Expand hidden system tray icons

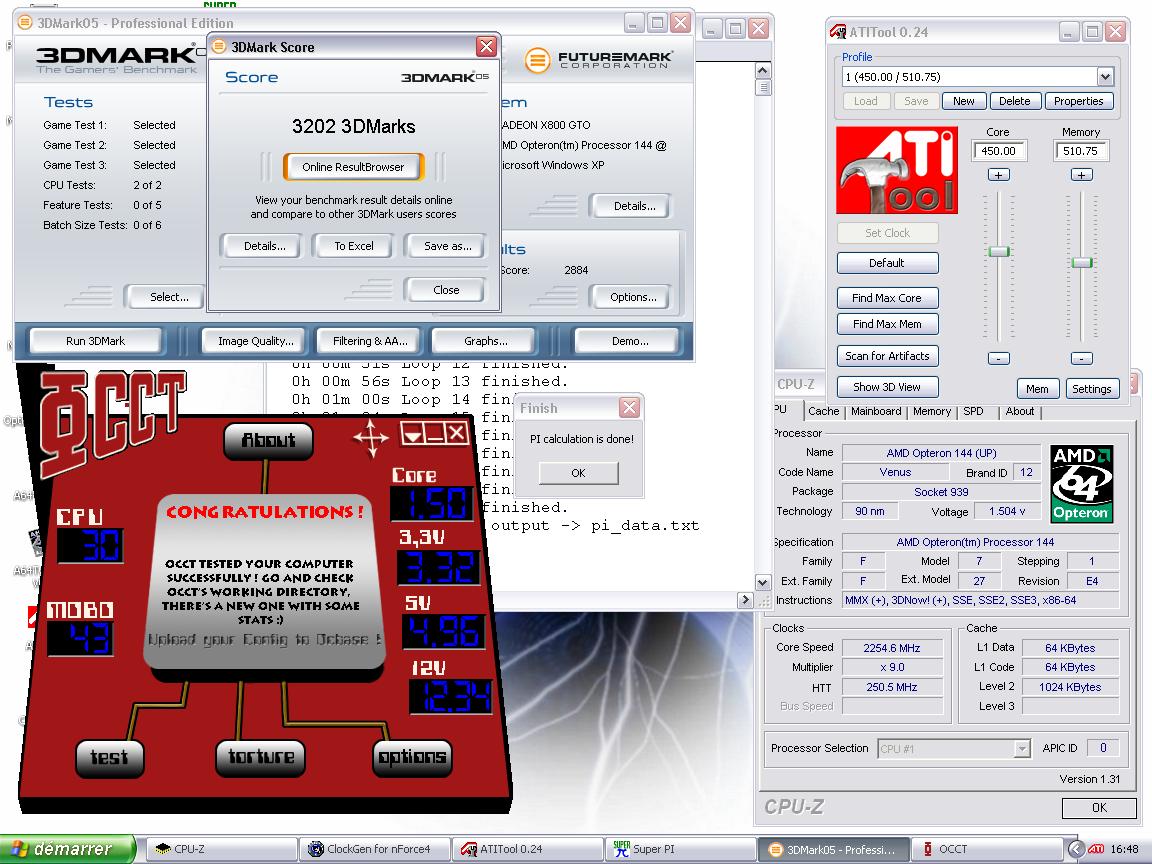click(x=1075, y=849)
